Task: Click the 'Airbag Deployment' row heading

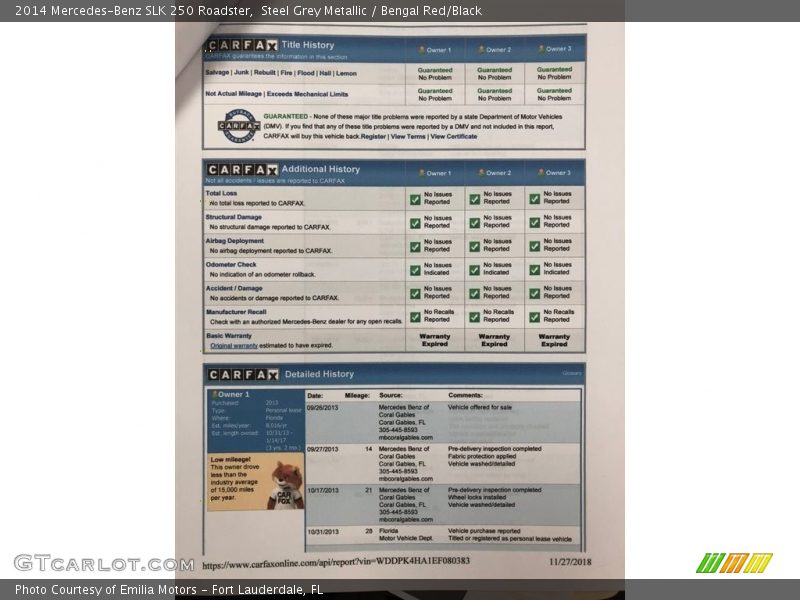Action: [235, 241]
